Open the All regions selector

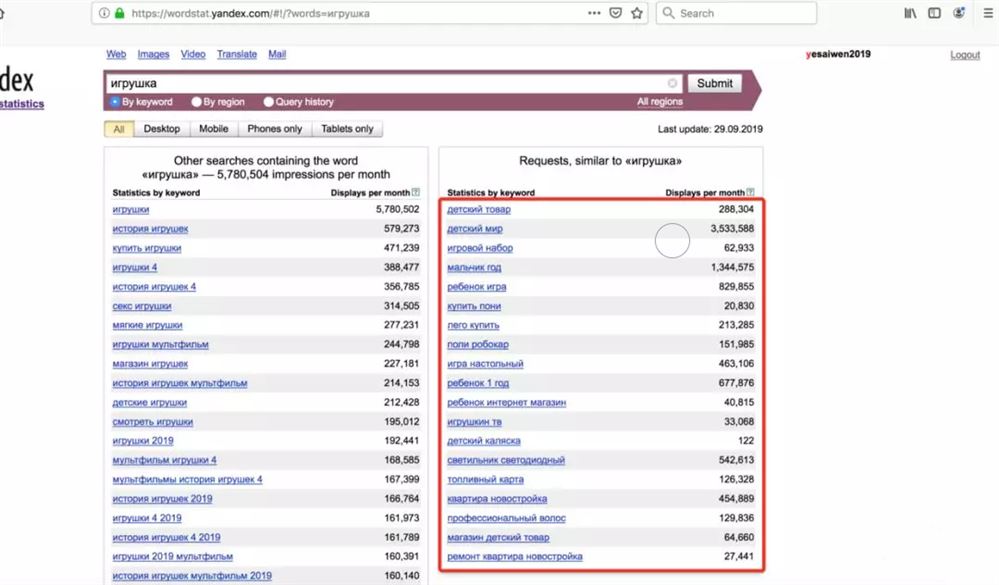pyautogui.click(x=659, y=101)
